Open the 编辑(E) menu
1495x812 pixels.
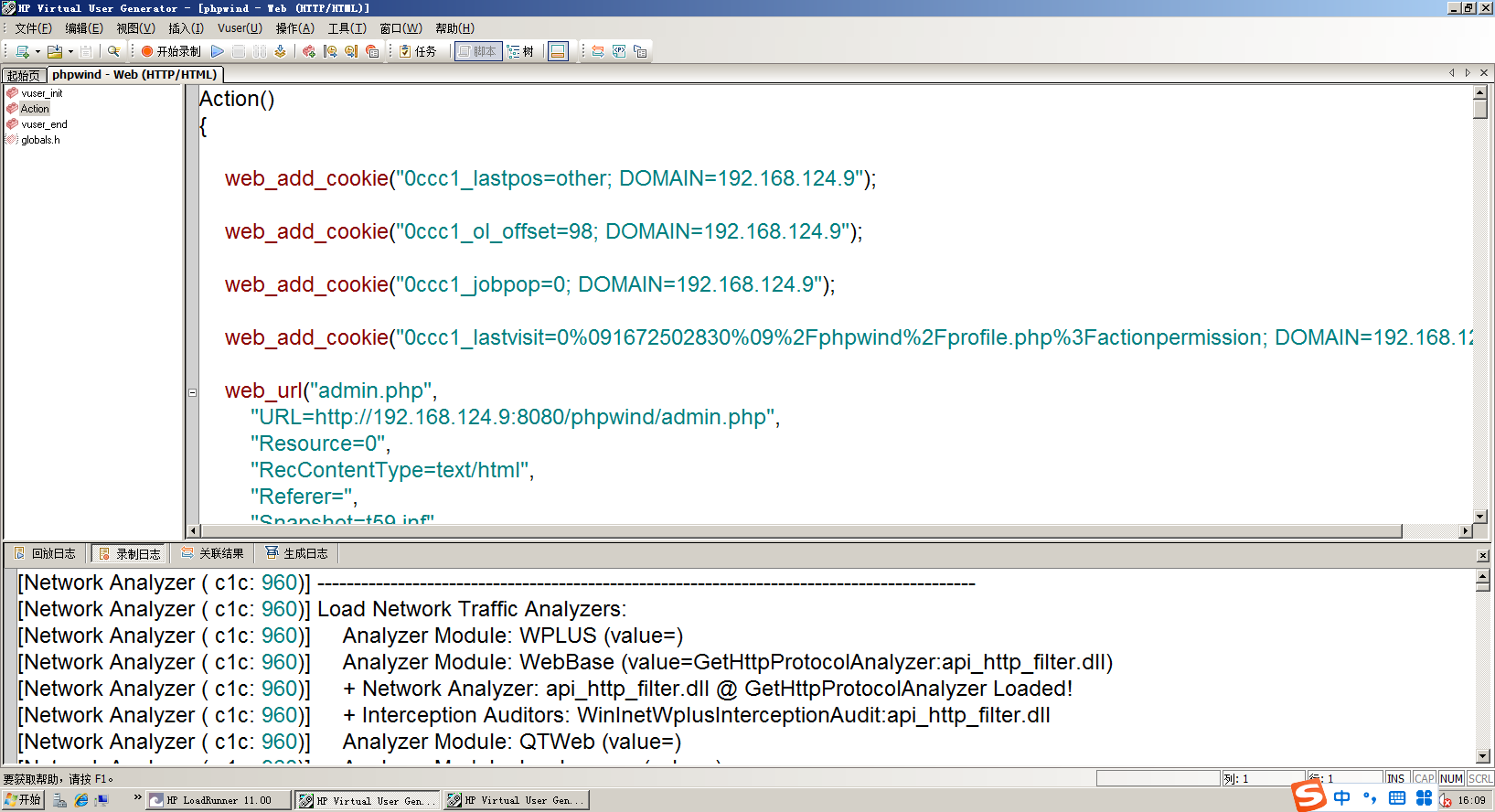[x=84, y=28]
